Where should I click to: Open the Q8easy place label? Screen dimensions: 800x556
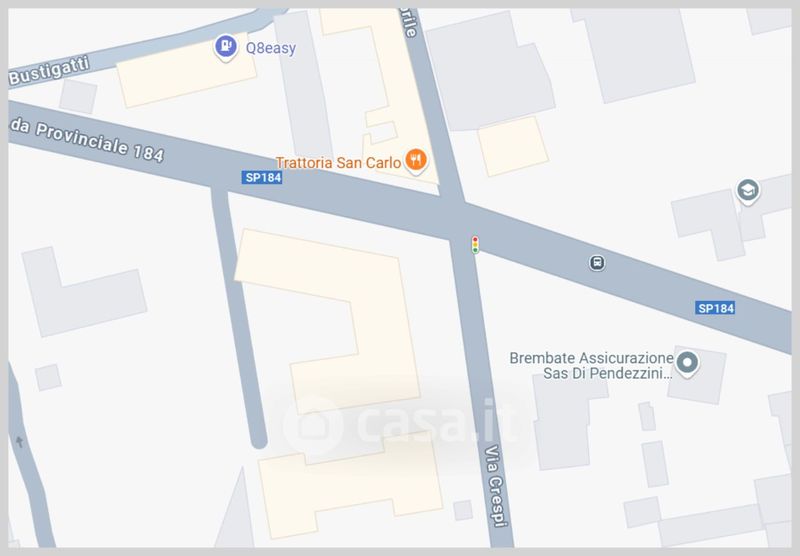point(270,48)
